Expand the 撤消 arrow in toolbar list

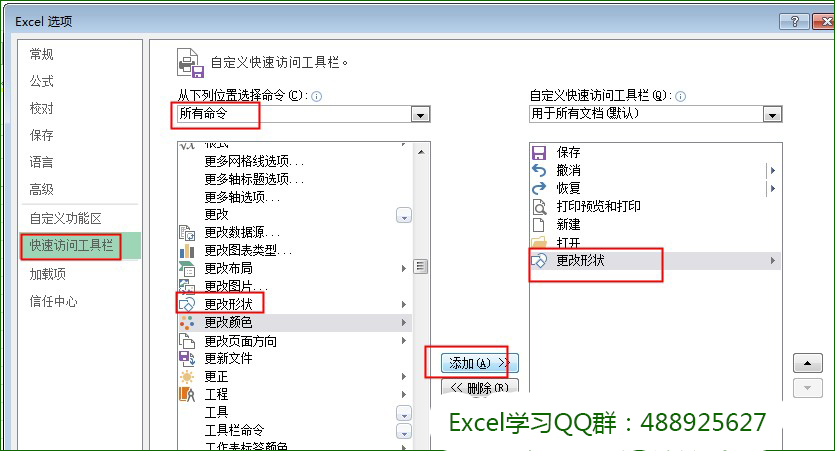tap(772, 170)
